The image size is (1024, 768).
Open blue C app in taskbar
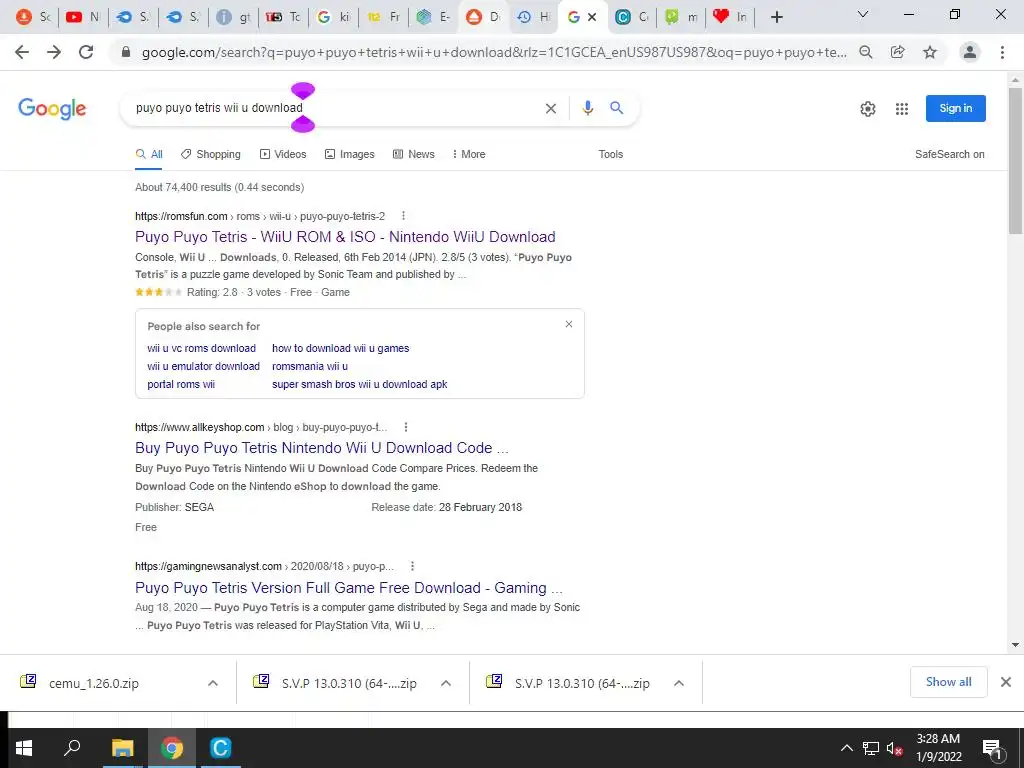[221, 748]
